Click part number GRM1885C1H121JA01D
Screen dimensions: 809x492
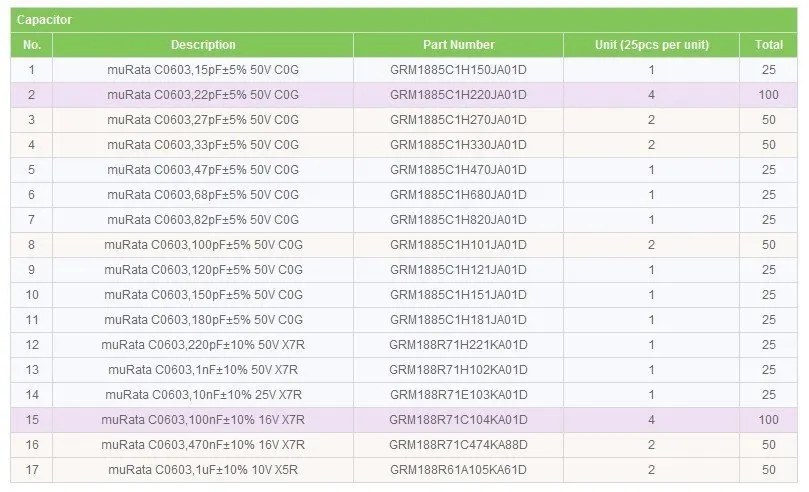coord(458,270)
